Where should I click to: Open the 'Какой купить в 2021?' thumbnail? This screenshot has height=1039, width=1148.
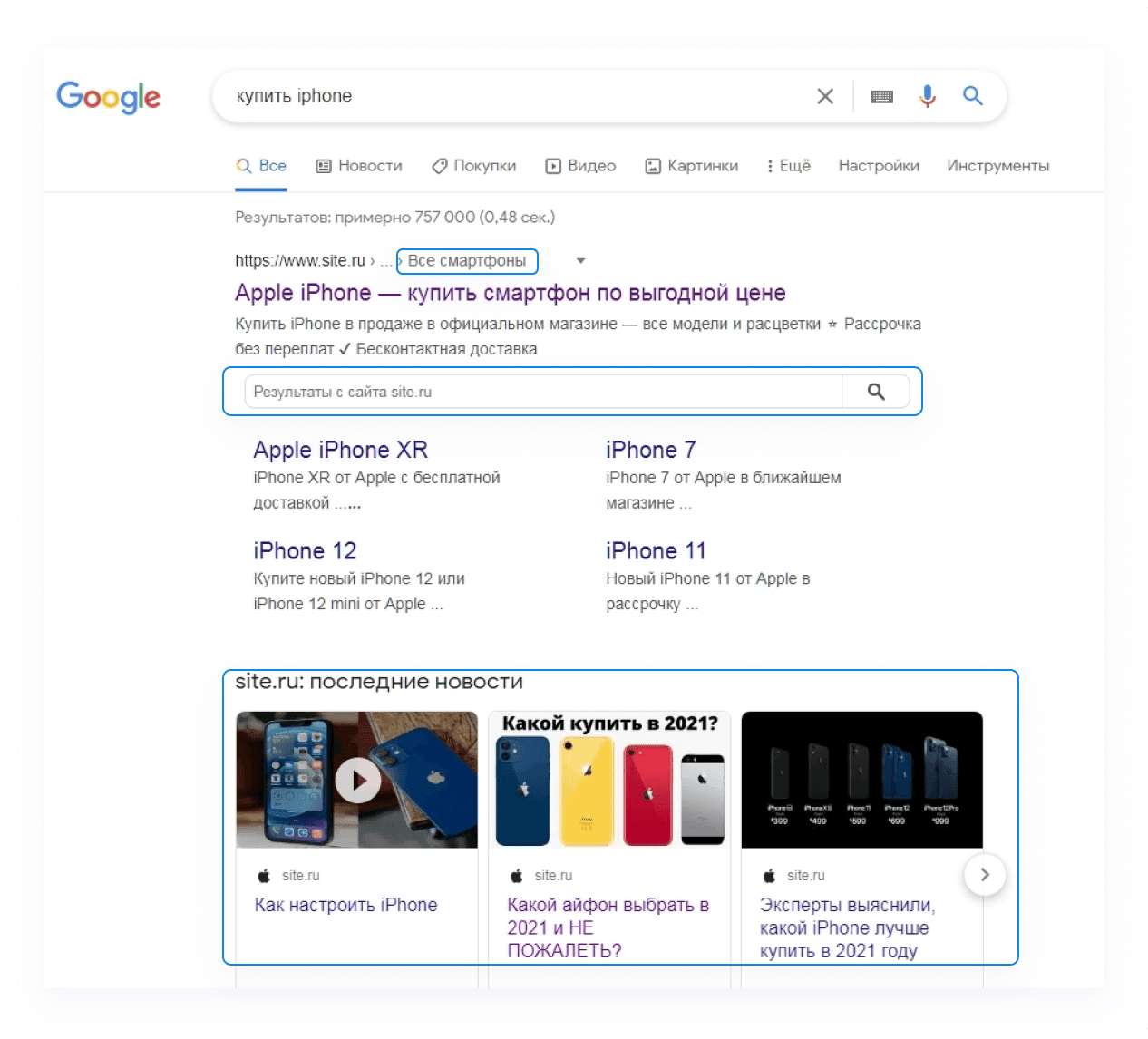(x=609, y=780)
